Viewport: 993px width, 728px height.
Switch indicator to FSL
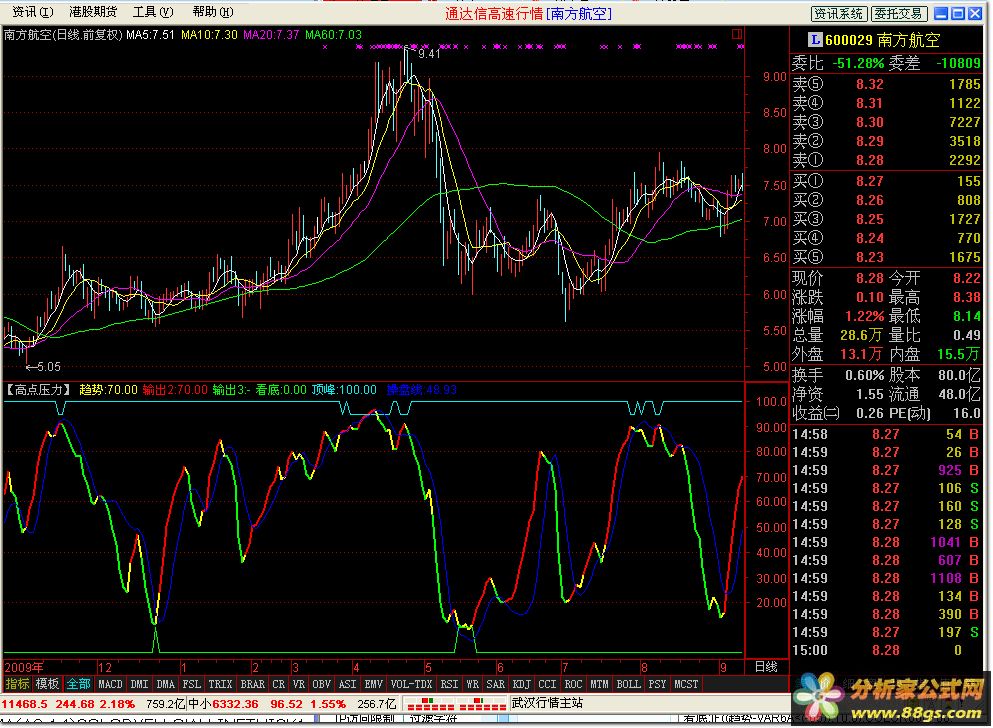191,684
